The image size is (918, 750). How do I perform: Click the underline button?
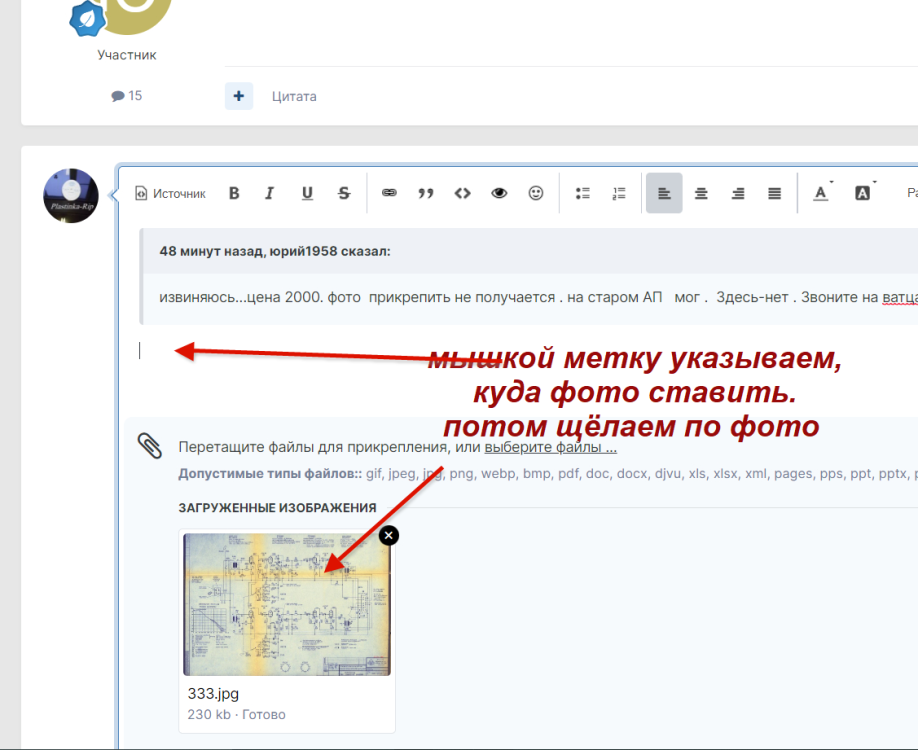(x=307, y=194)
